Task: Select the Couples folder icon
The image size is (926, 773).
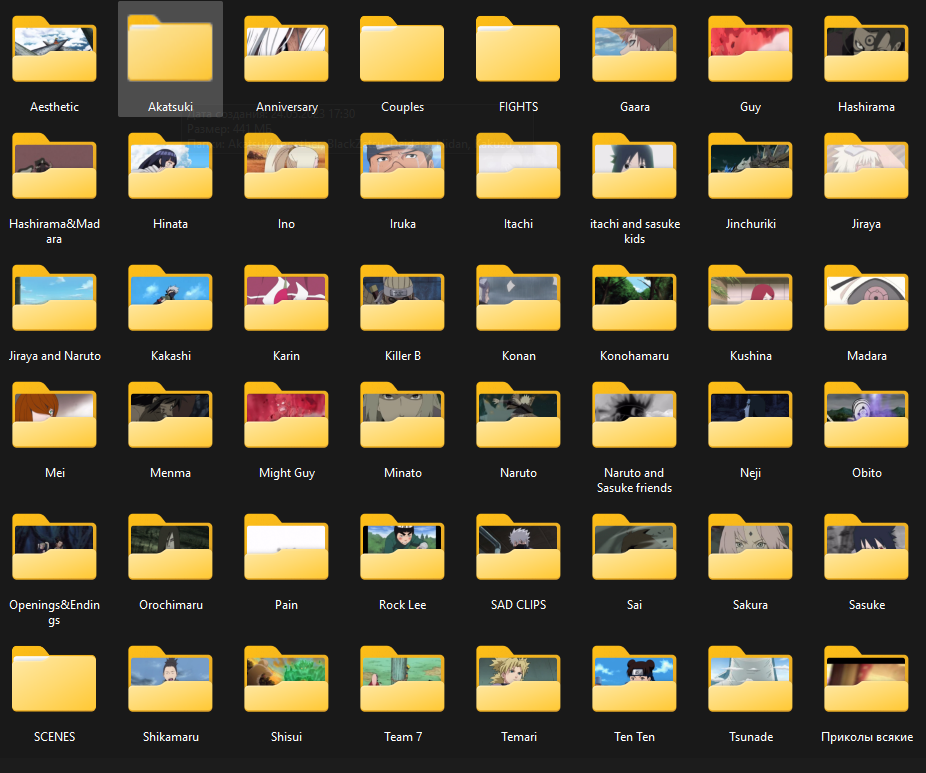Action: [402, 49]
